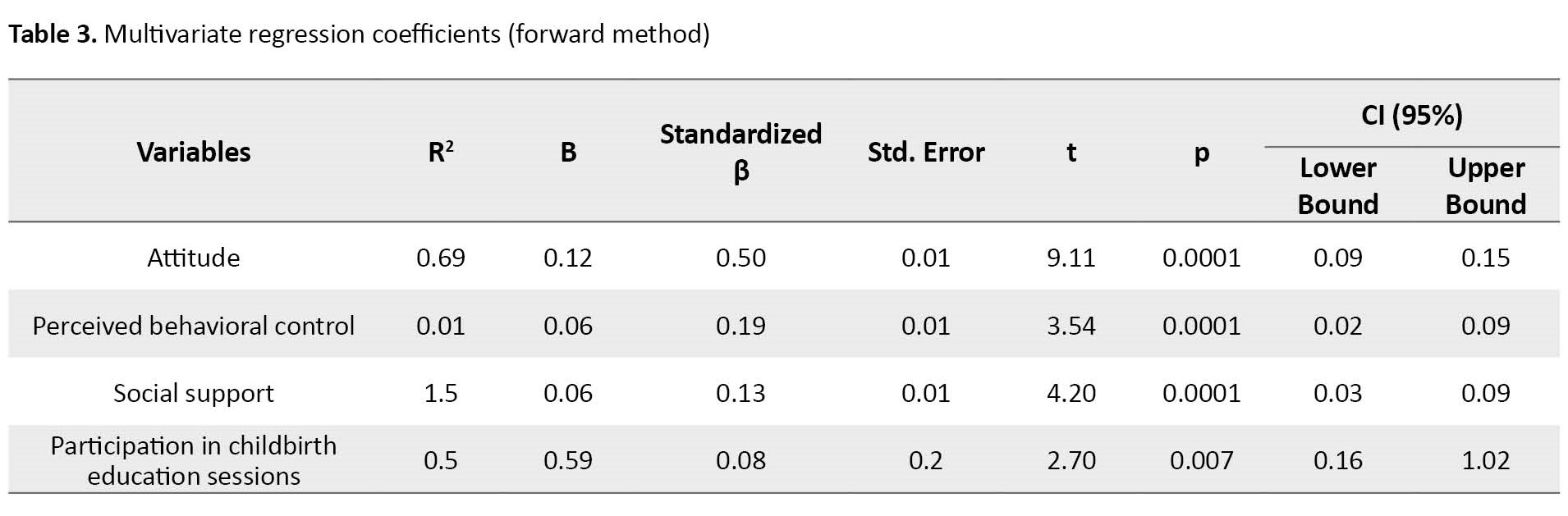Select the Social support row label
This screenshot has width=1568, height=516.
click(x=194, y=393)
